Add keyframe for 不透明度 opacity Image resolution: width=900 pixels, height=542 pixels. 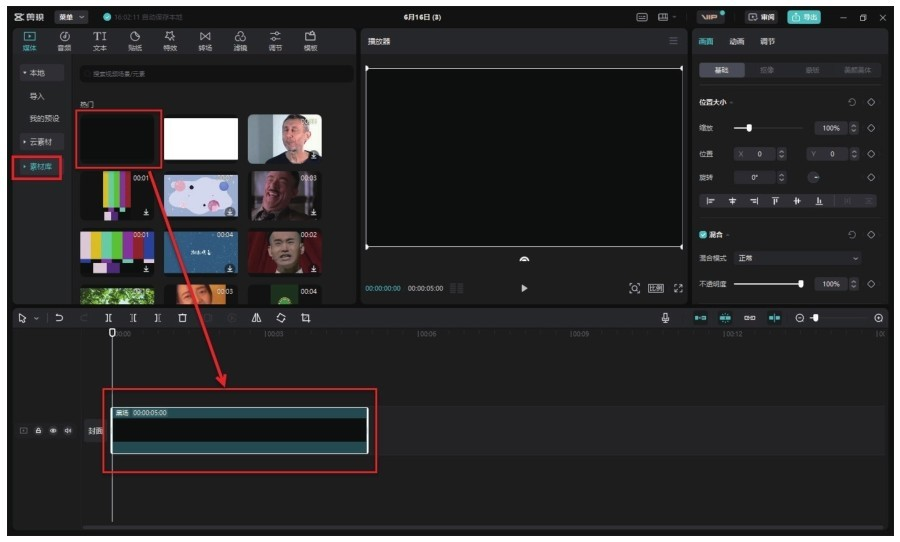coord(871,284)
